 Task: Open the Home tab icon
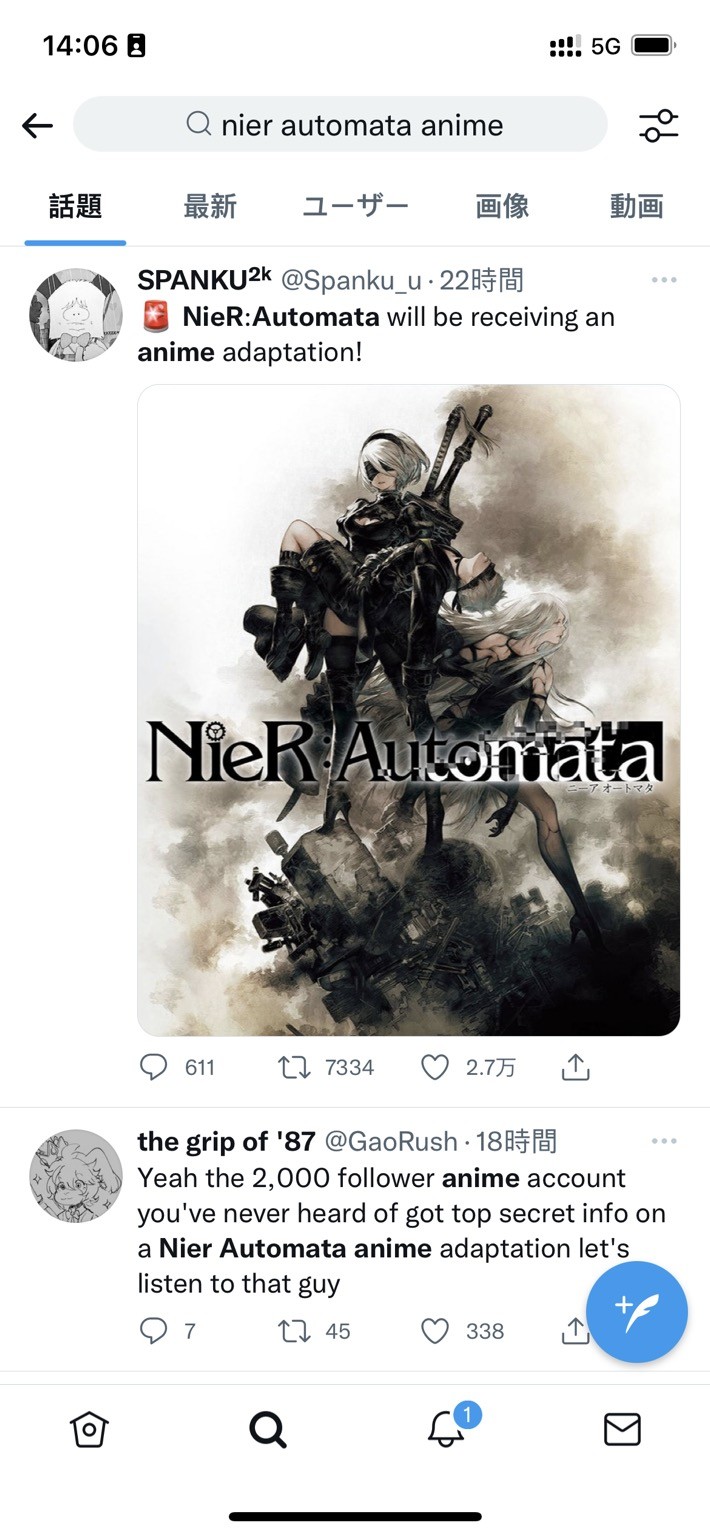click(x=89, y=1430)
